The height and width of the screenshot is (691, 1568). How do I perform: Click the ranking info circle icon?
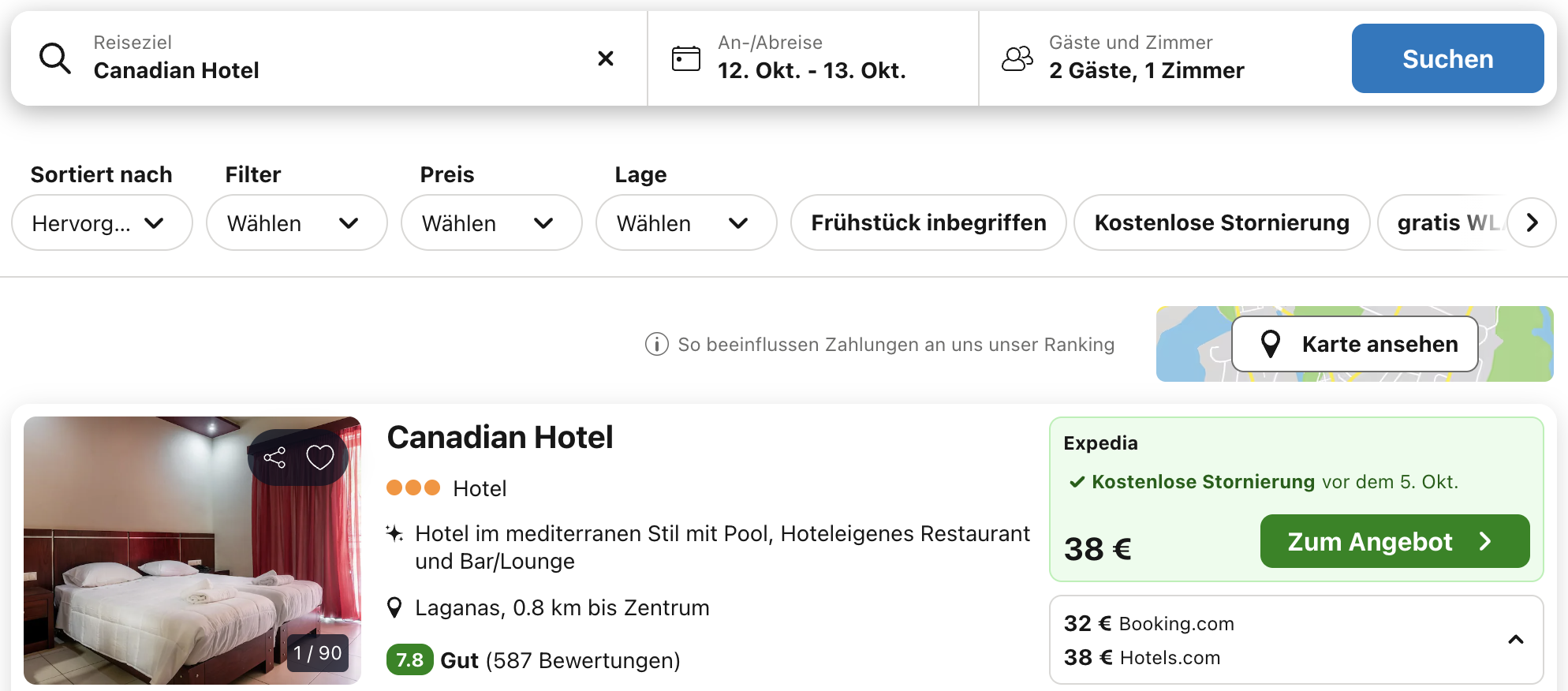[x=656, y=345]
